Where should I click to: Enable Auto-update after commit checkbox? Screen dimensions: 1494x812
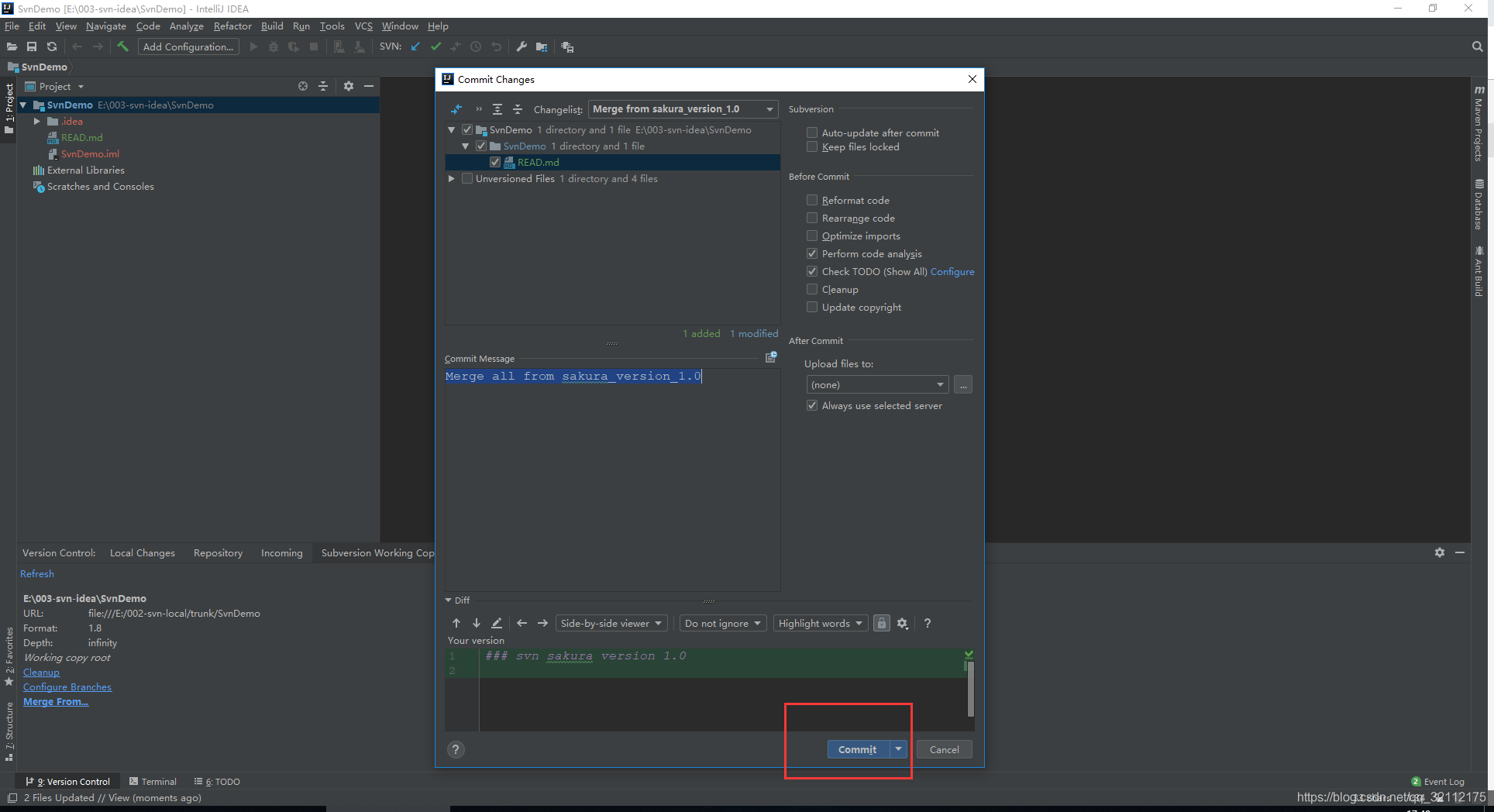pyautogui.click(x=812, y=132)
